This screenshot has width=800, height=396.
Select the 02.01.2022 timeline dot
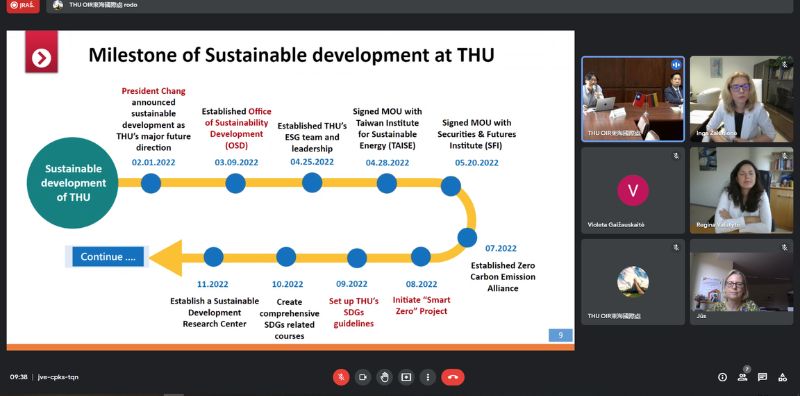pyautogui.click(x=151, y=183)
